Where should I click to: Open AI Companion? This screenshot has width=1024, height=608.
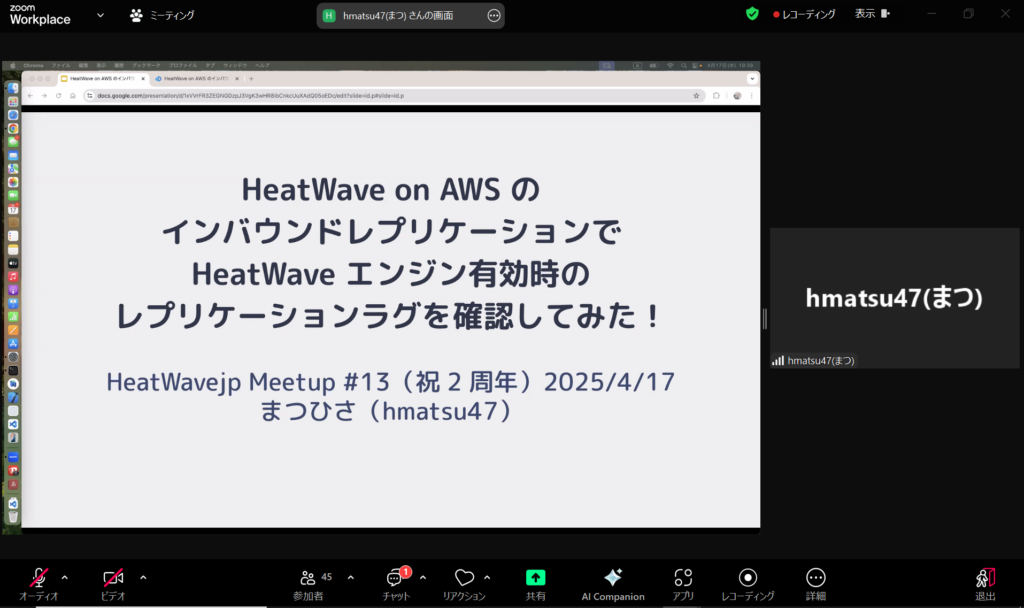pos(613,584)
